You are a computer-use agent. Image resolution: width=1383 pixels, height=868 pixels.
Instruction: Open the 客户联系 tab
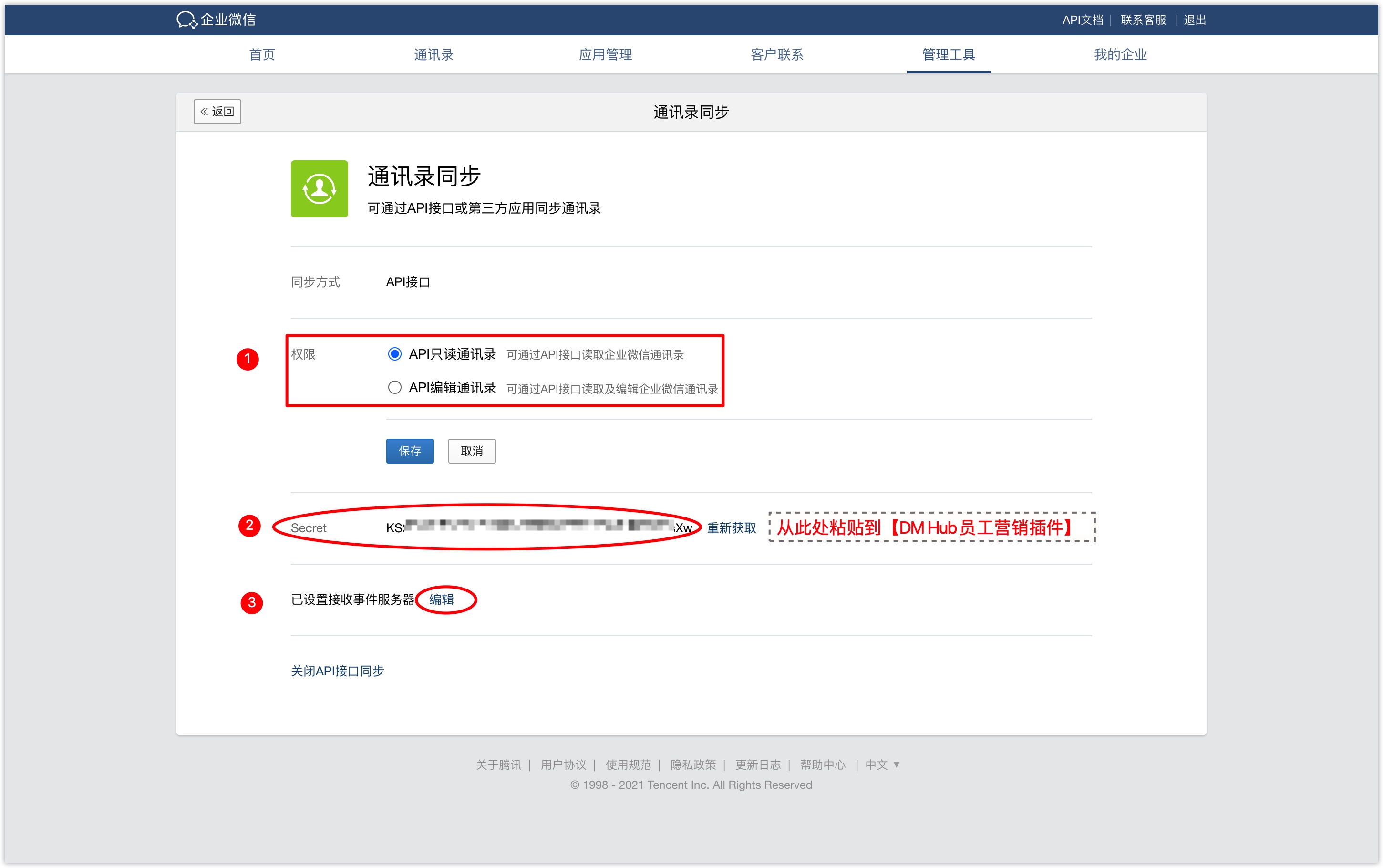coord(777,54)
